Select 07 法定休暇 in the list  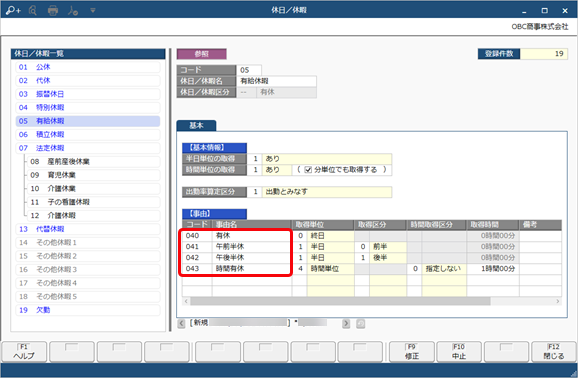click(88, 148)
